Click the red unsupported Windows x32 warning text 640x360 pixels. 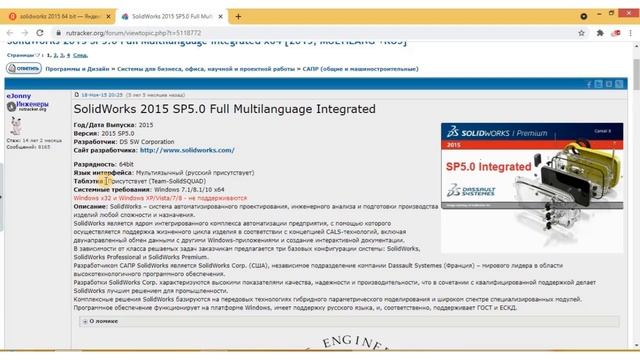160,198
